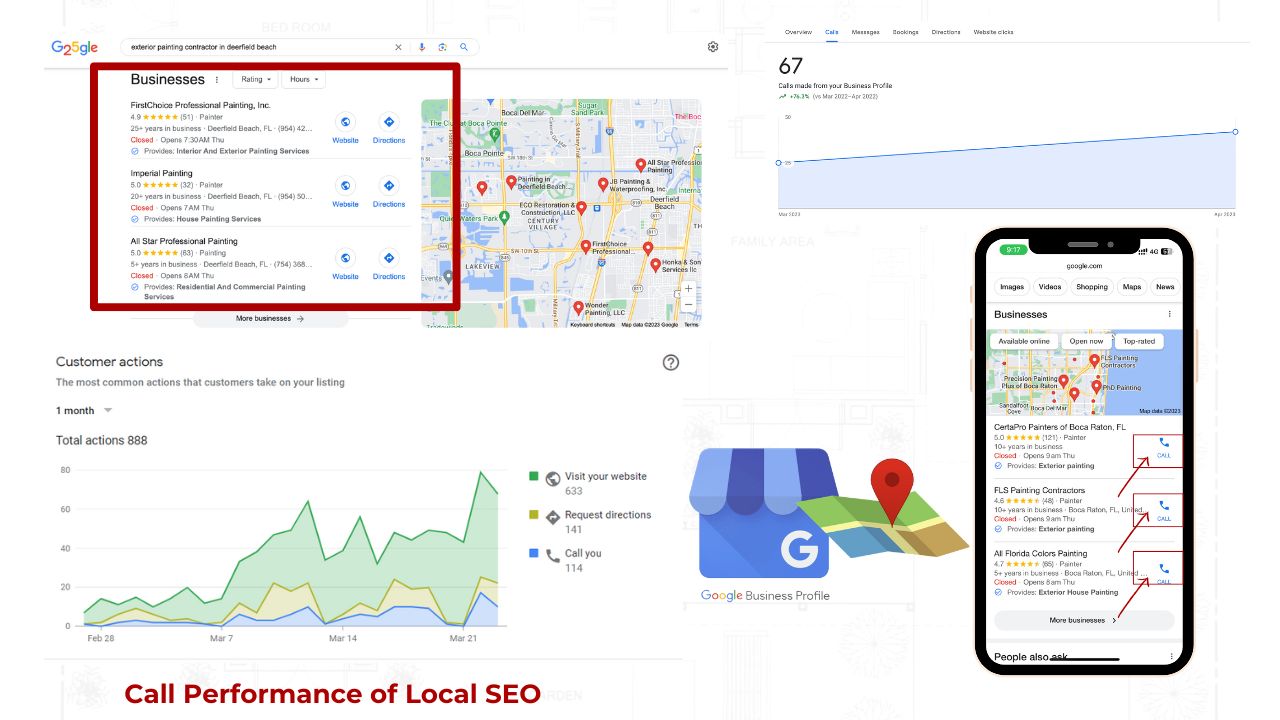This screenshot has height=720, width=1280.
Task: Call CertaPro Painters of Boca Raton on phone
Action: [1163, 447]
